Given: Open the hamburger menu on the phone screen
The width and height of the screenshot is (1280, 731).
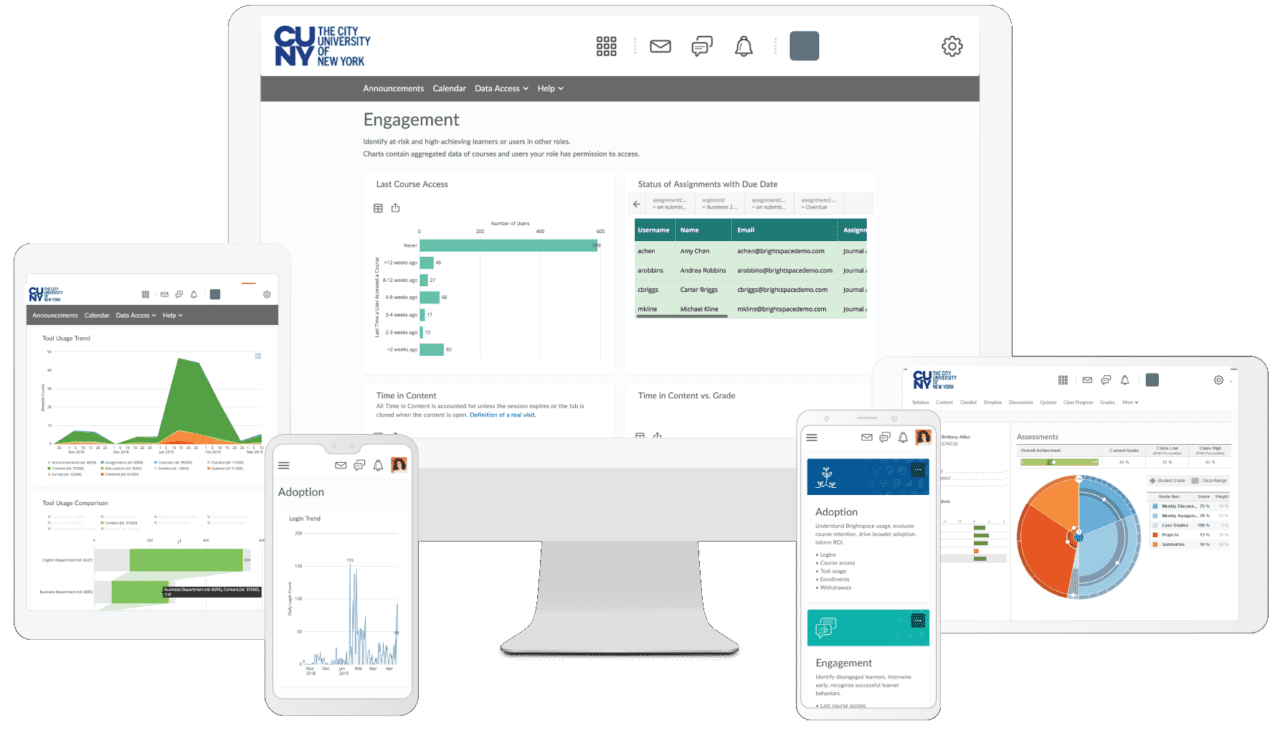Looking at the screenshot, I should tap(284, 465).
